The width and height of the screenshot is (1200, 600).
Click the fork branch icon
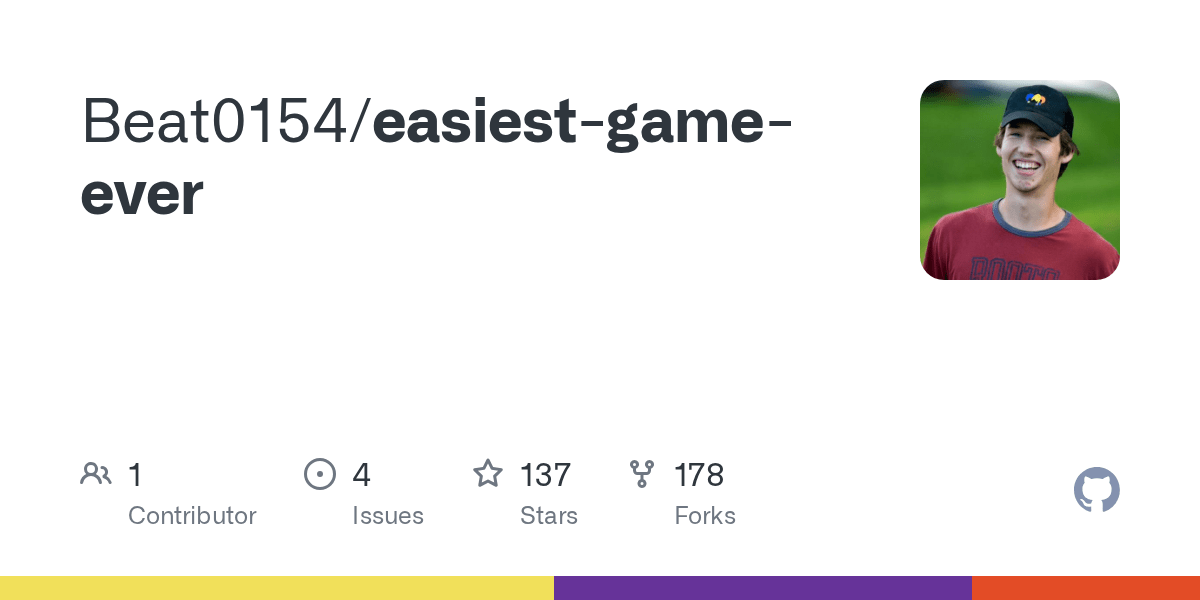pyautogui.click(x=642, y=474)
